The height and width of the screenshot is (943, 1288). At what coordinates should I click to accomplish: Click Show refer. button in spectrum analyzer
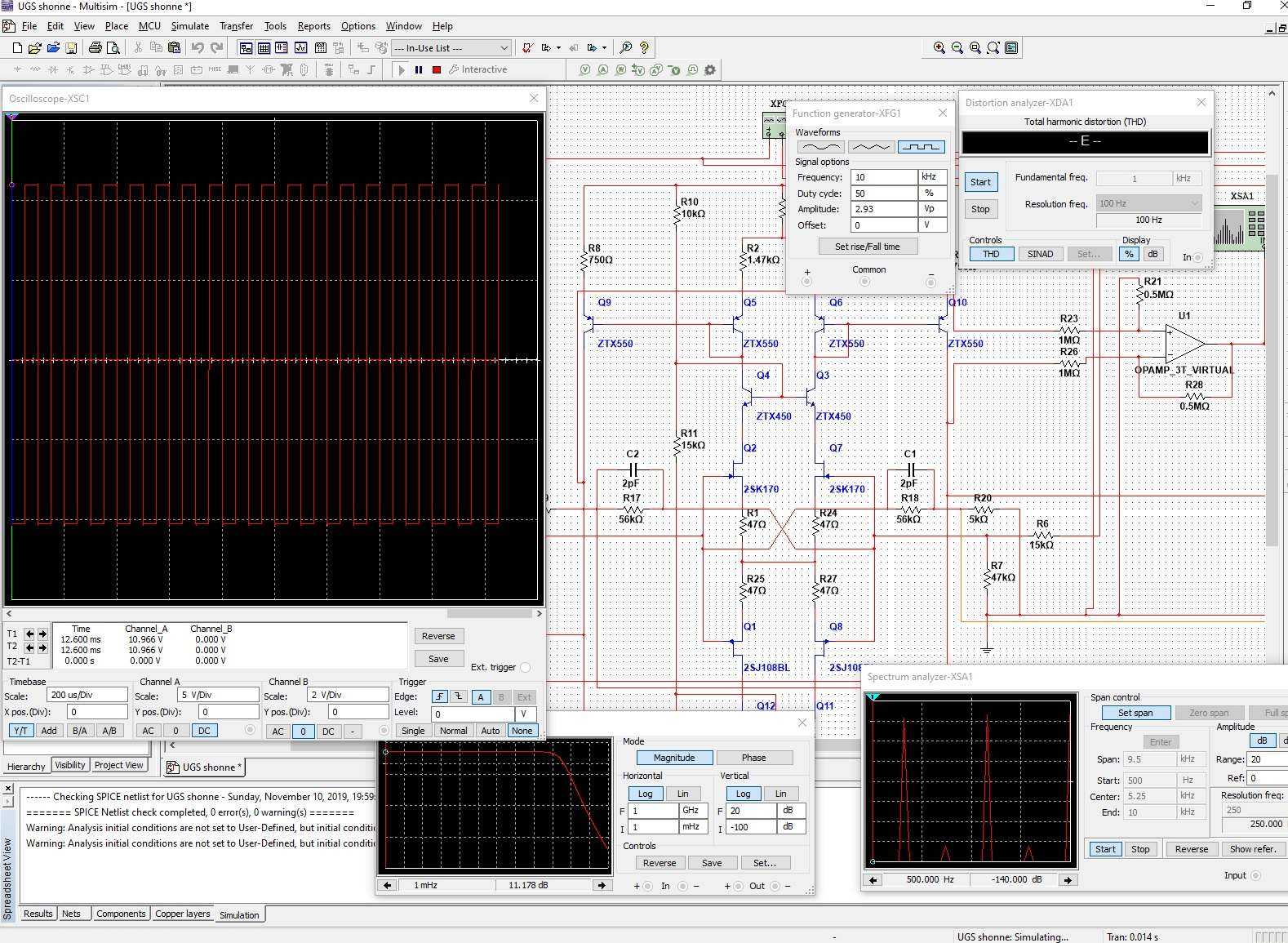[x=1253, y=849]
